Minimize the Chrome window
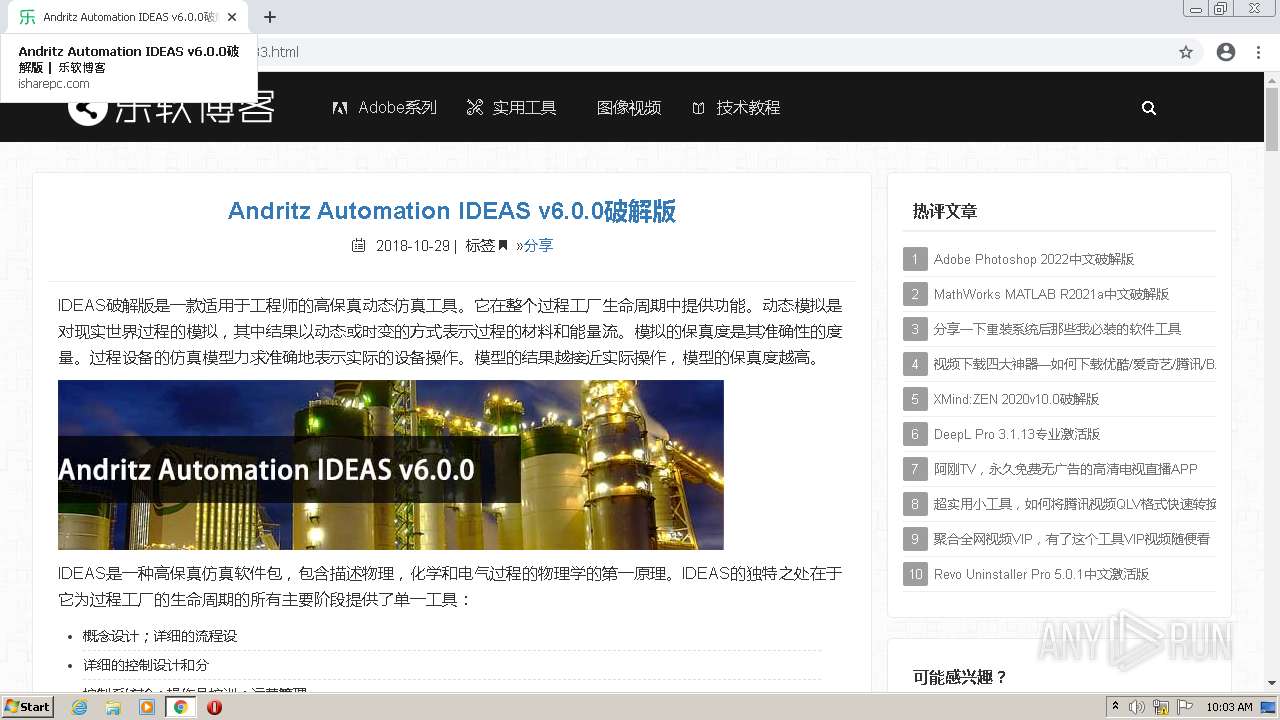This screenshot has width=1280, height=720. (1196, 9)
